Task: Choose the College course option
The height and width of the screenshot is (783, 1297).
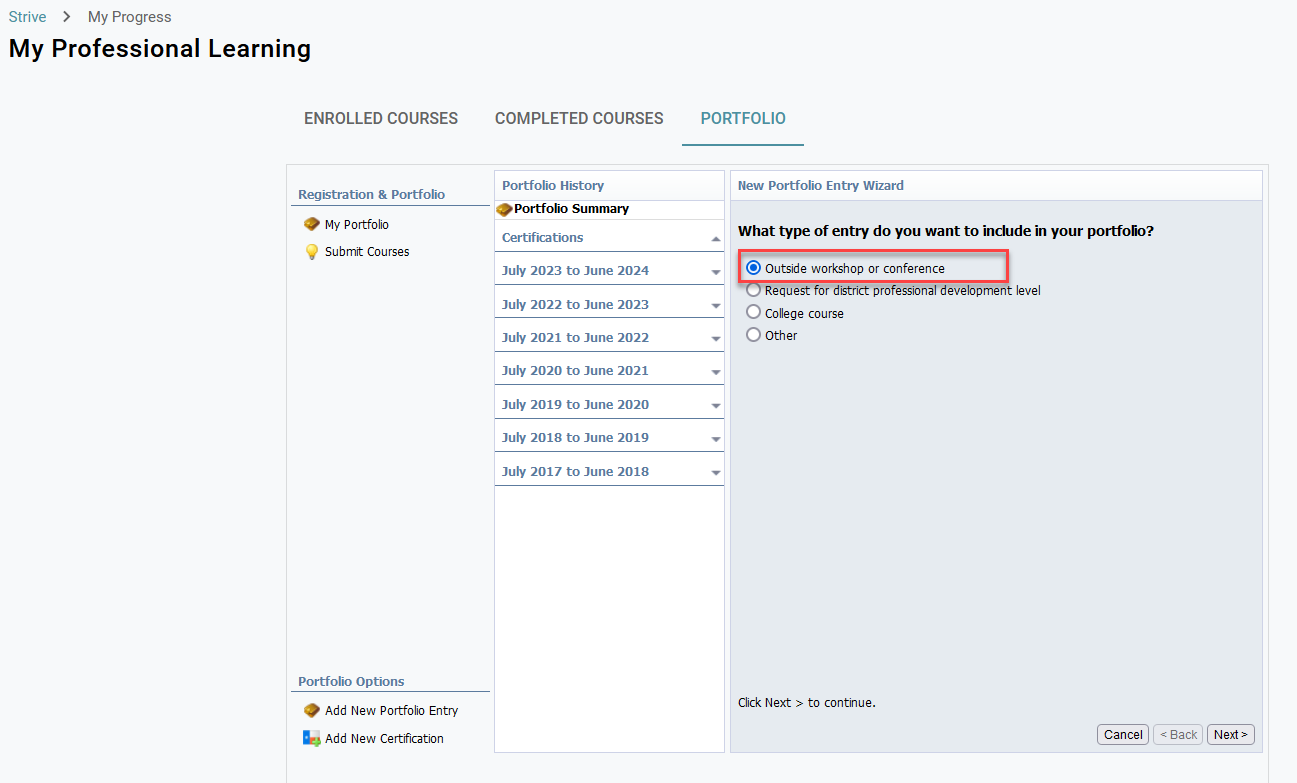Action: [754, 312]
